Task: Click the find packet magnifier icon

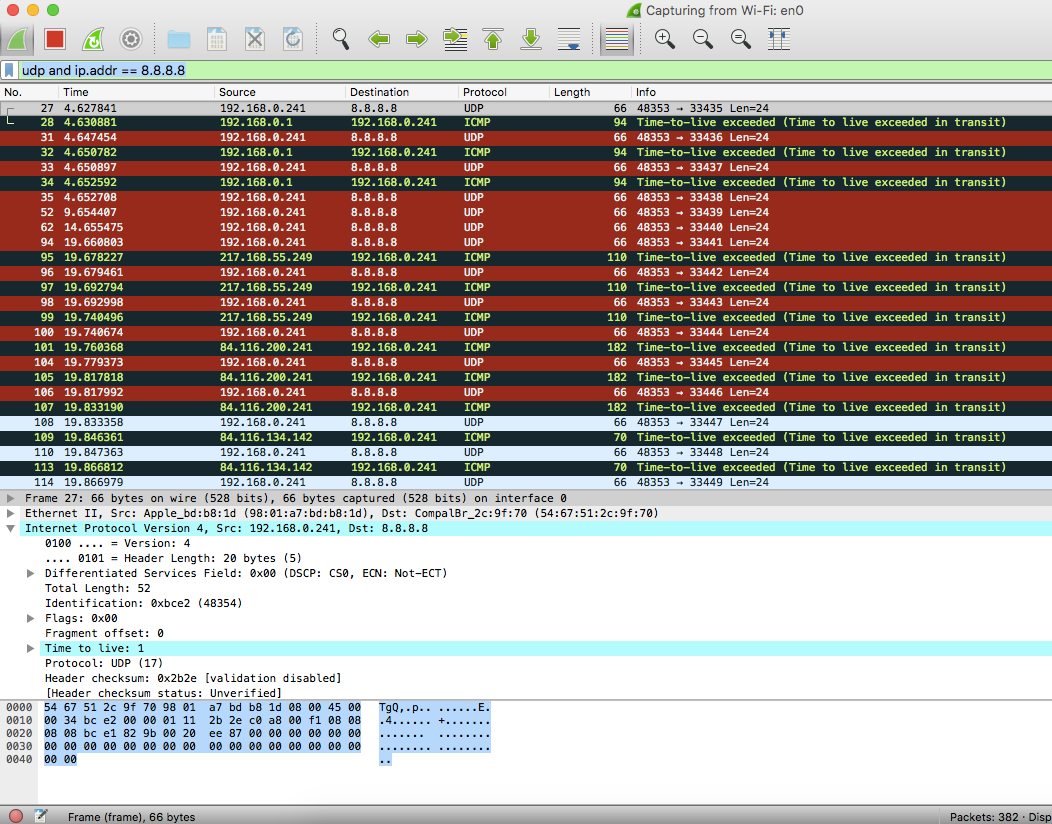Action: (341, 39)
